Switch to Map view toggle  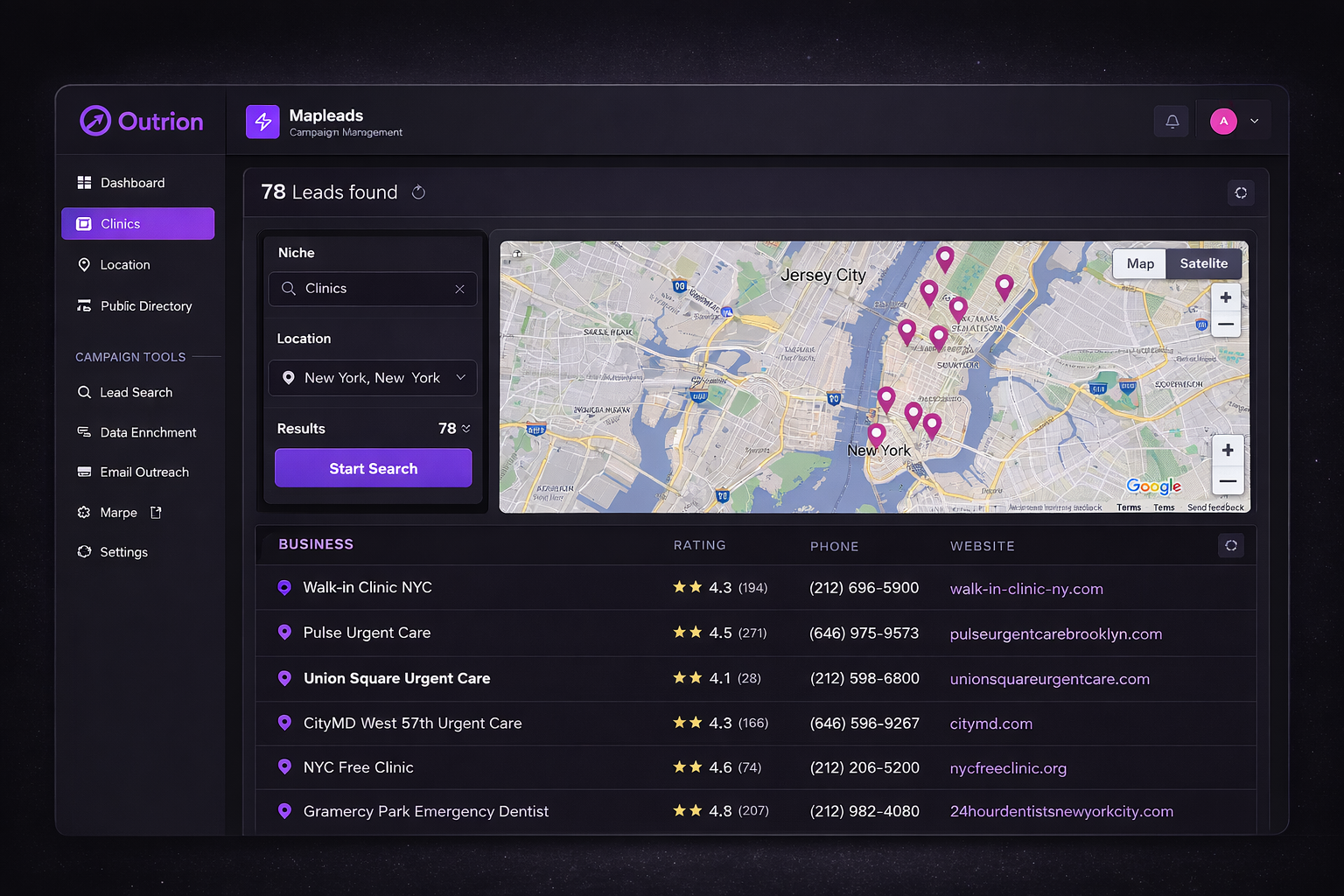coord(1139,263)
